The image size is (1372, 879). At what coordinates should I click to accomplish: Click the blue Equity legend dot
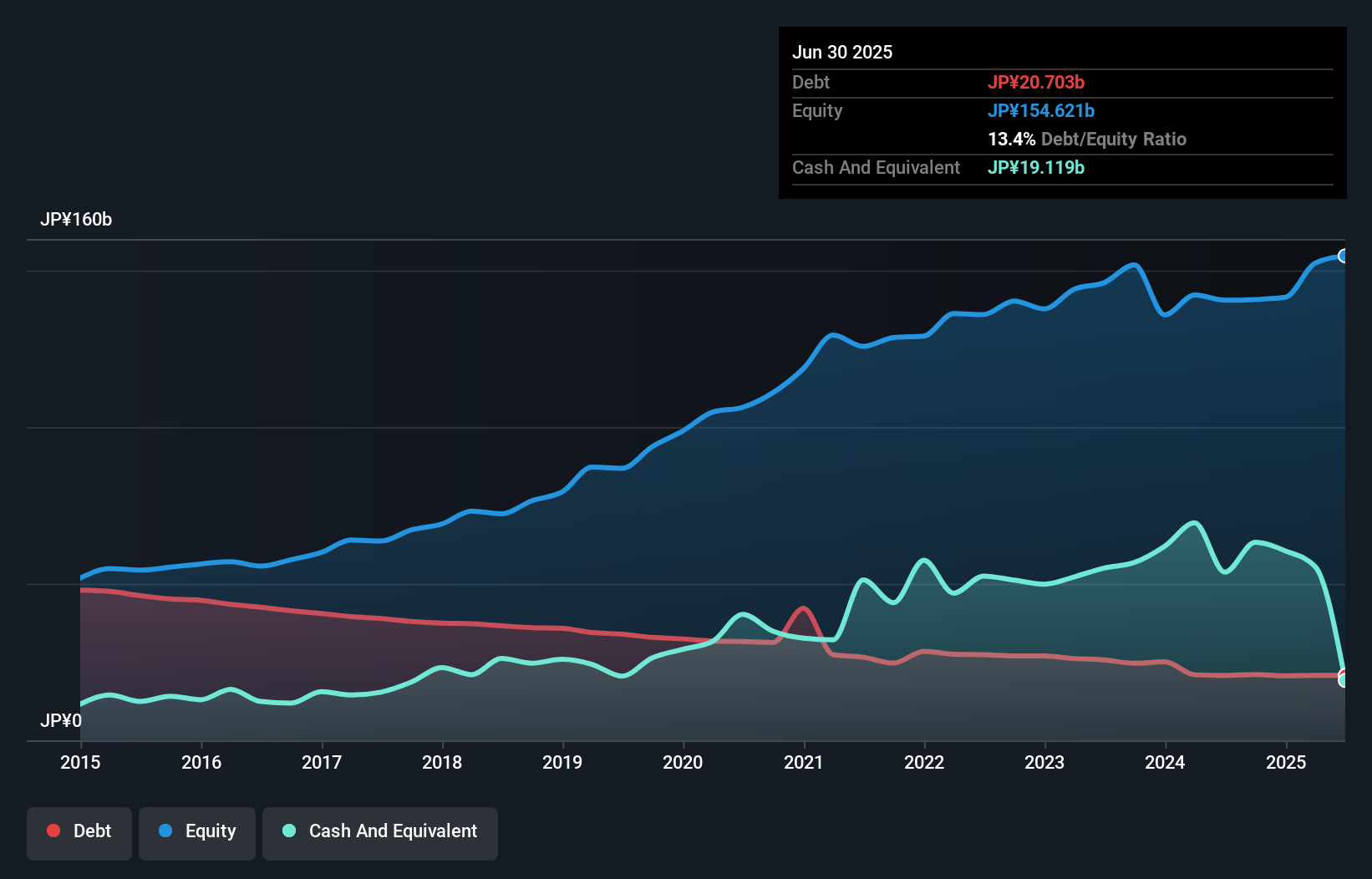(x=165, y=831)
